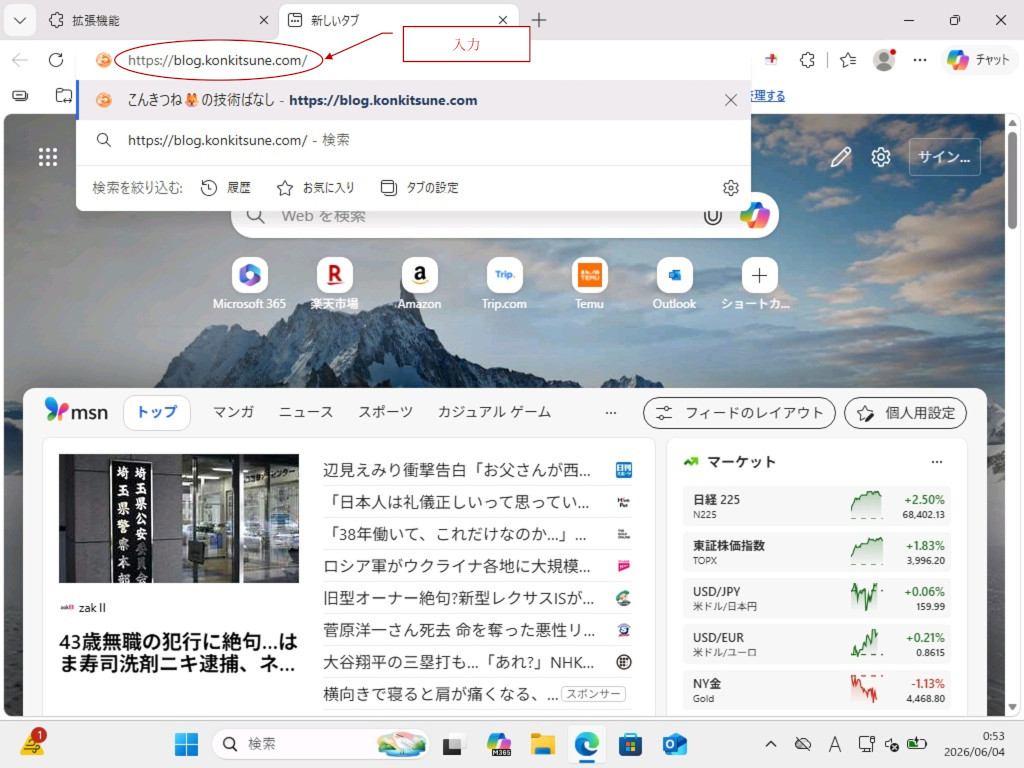
Task: Select こんきつねの技術ばなし suggestion
Action: coord(413,100)
